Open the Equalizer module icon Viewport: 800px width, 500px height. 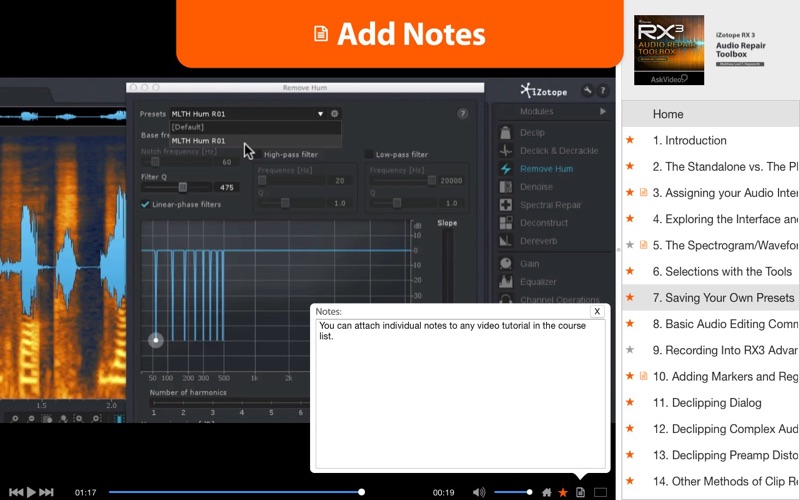click(x=505, y=282)
